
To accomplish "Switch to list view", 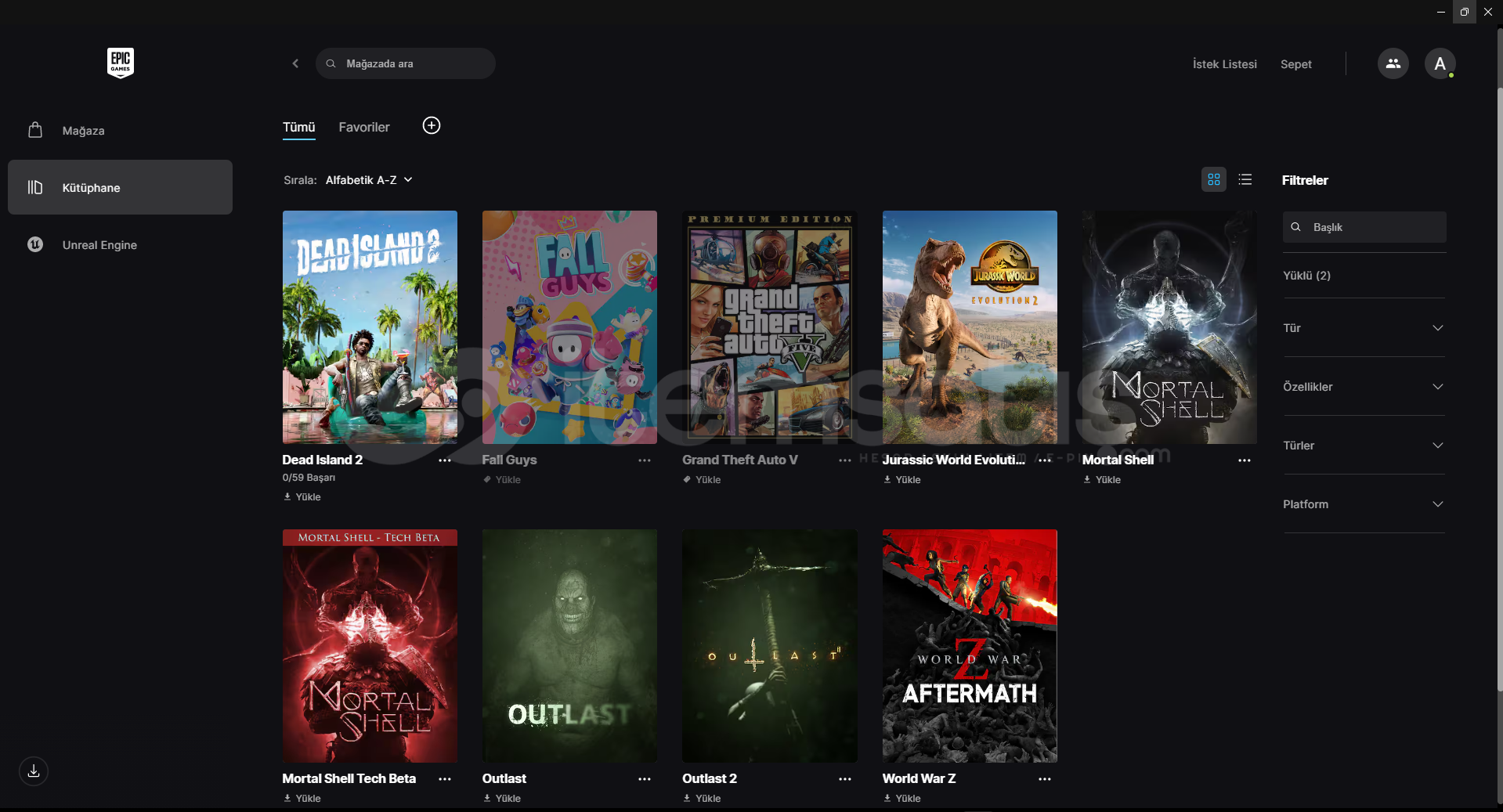I will point(1245,179).
